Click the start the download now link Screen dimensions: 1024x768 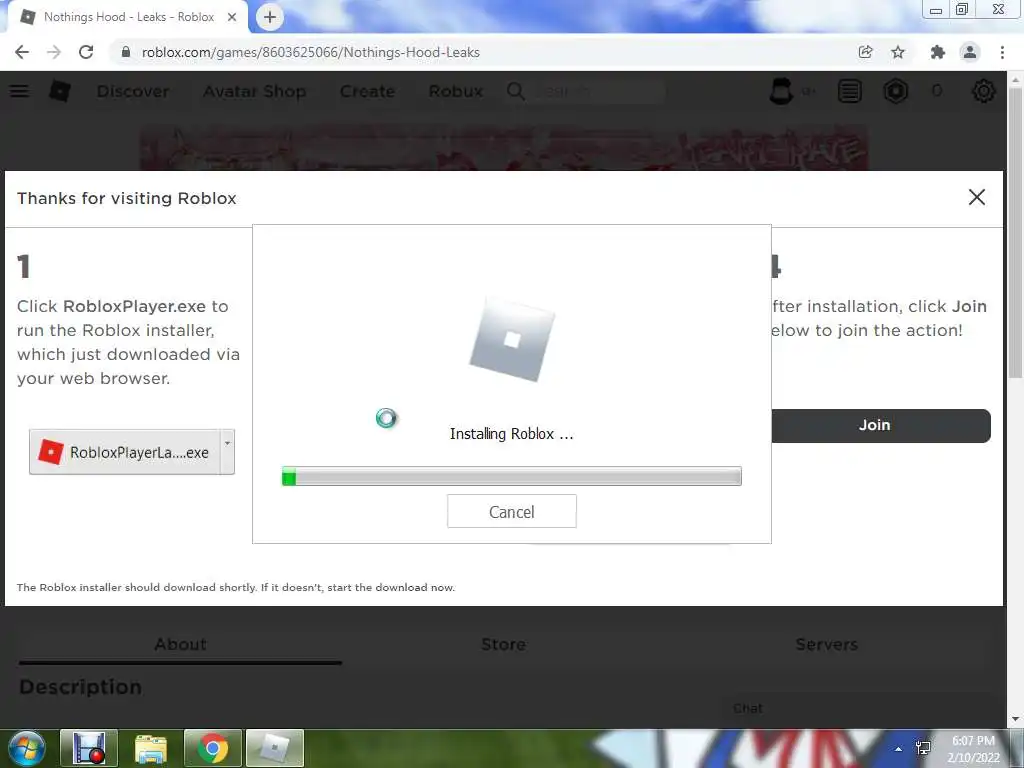click(391, 587)
